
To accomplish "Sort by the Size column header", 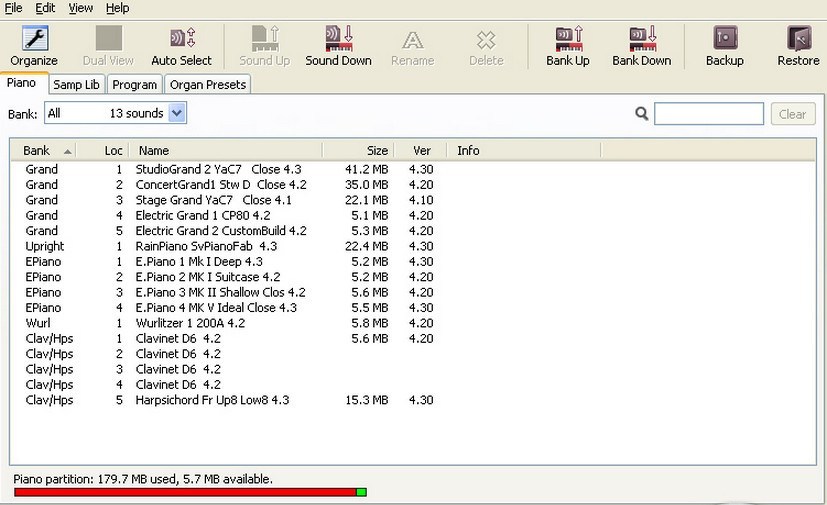I will click(359, 151).
